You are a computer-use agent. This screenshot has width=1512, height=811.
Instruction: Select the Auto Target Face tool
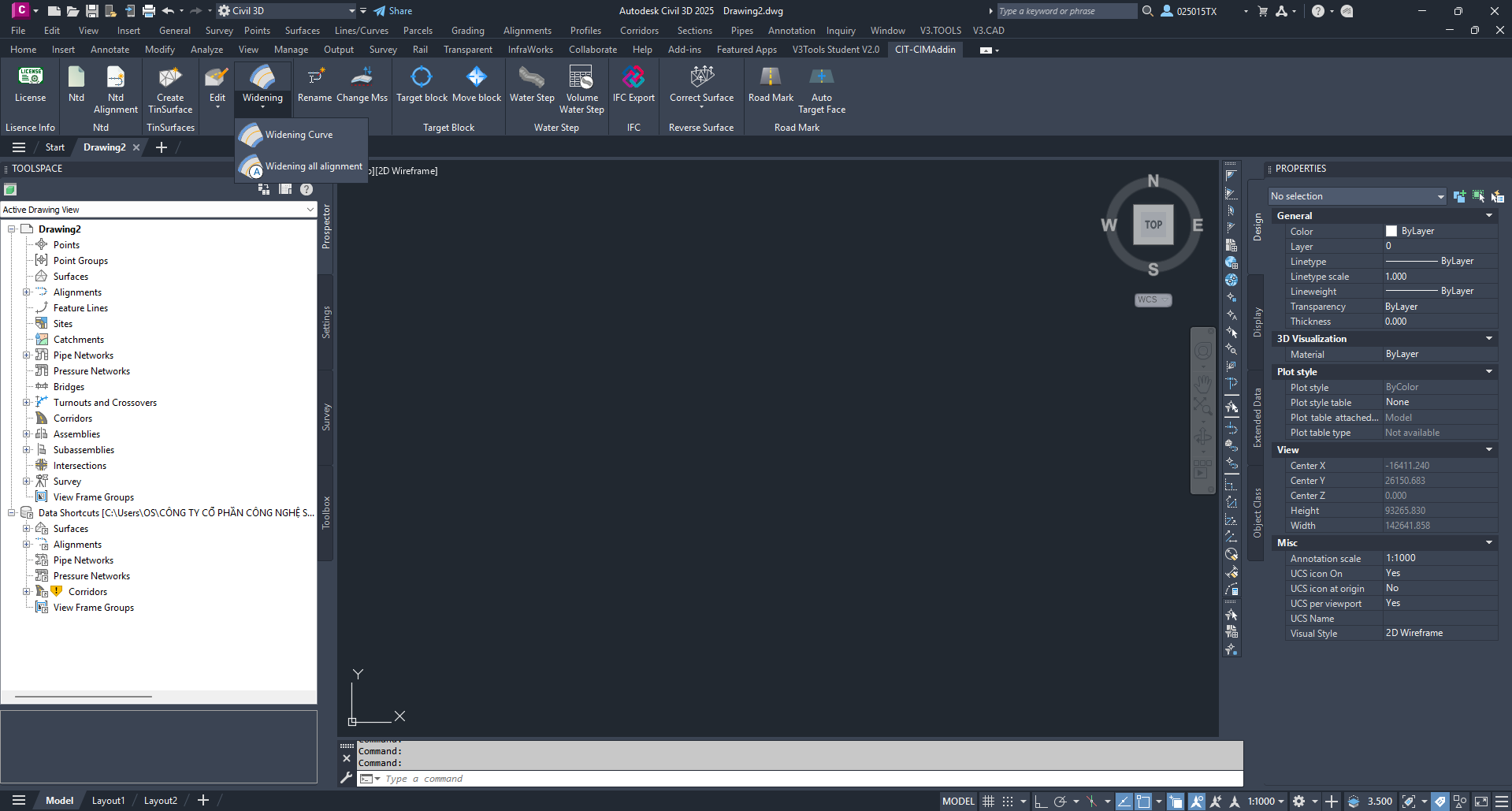(821, 77)
